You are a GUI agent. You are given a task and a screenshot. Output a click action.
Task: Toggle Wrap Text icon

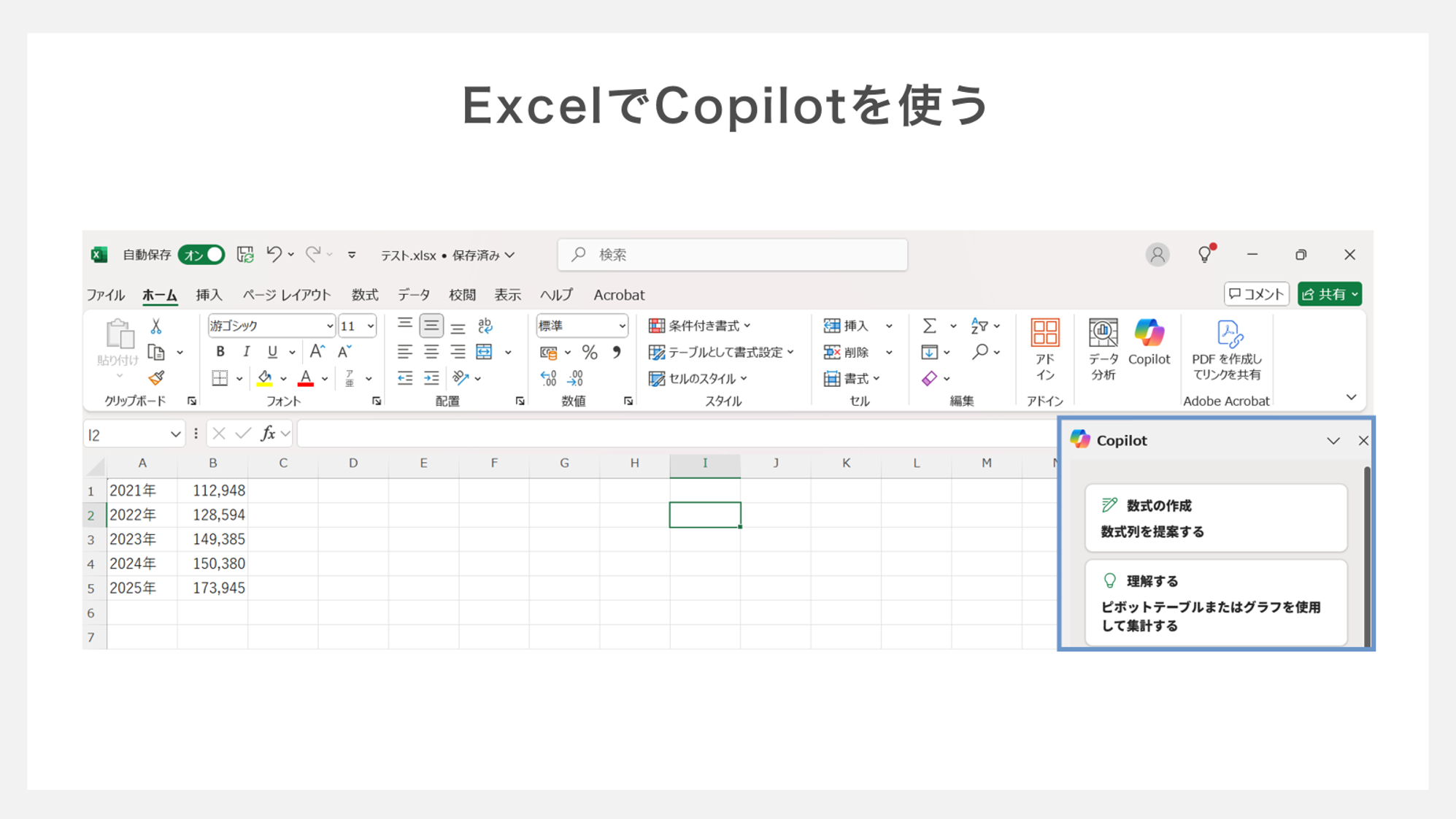485,326
